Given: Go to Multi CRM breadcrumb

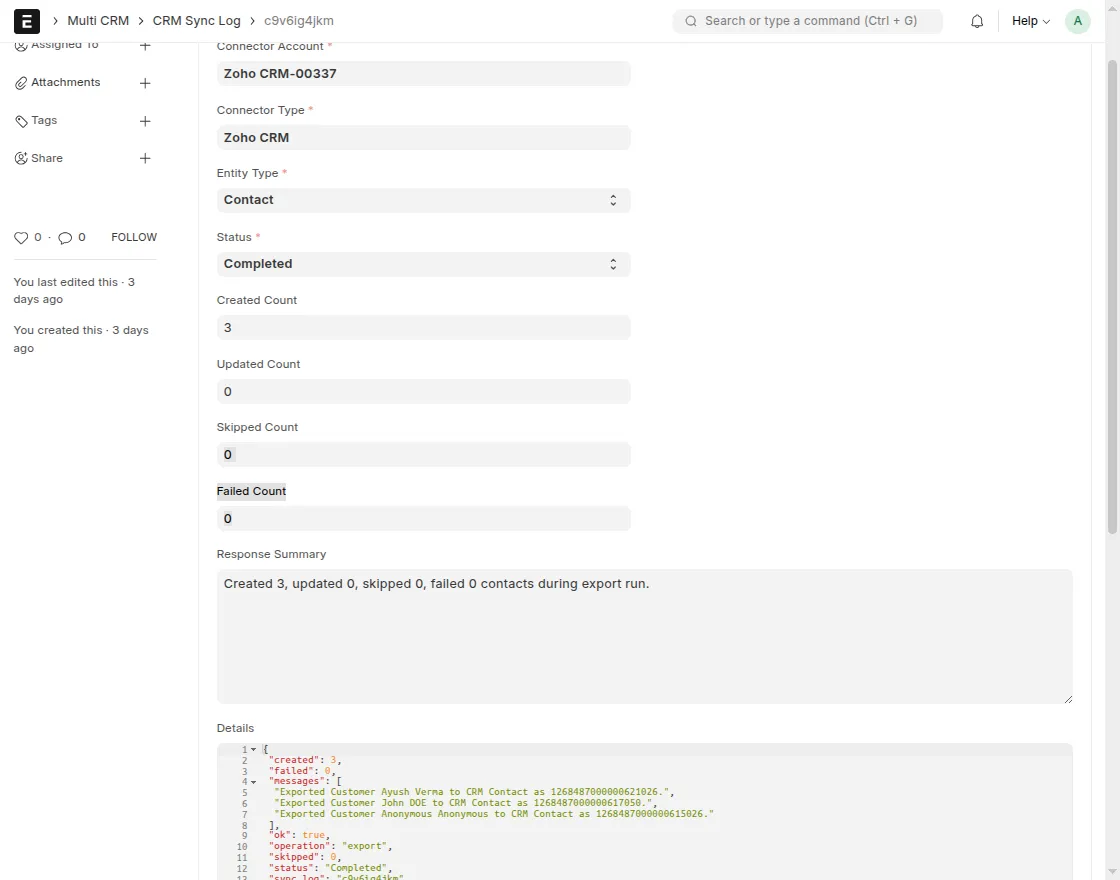Looking at the screenshot, I should [x=98, y=21].
